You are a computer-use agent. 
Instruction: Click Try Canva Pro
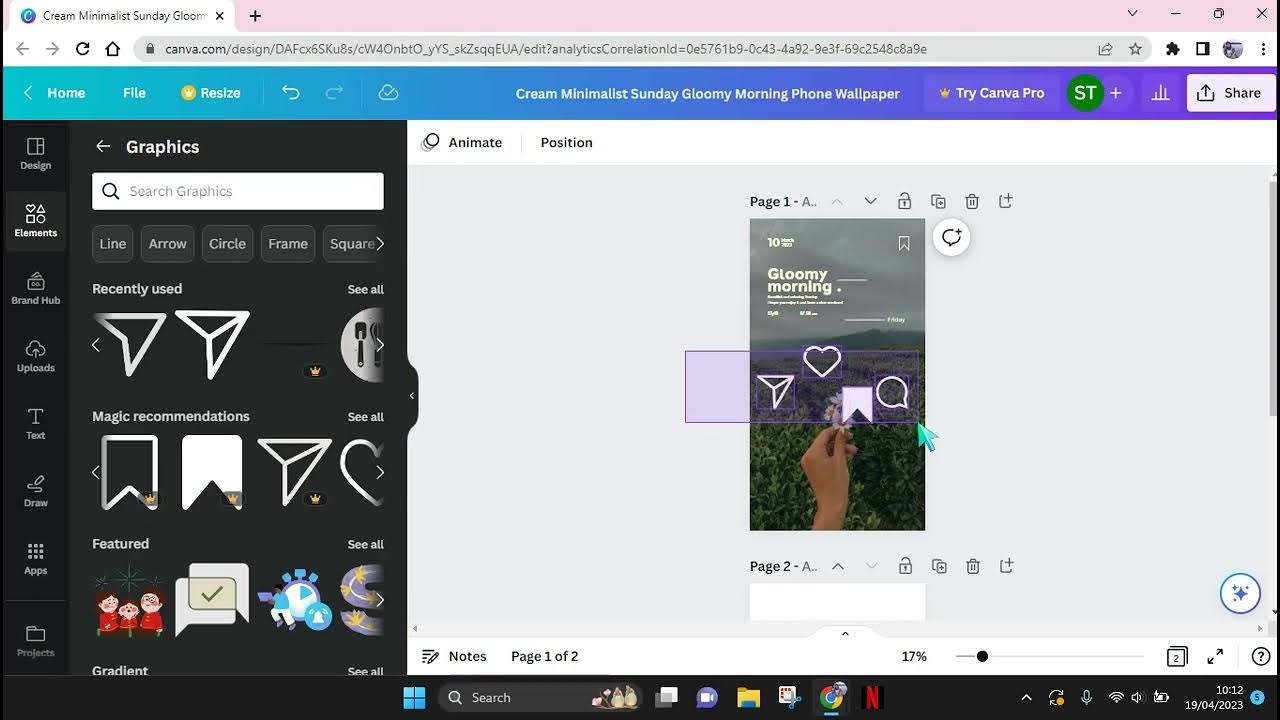coord(991,93)
